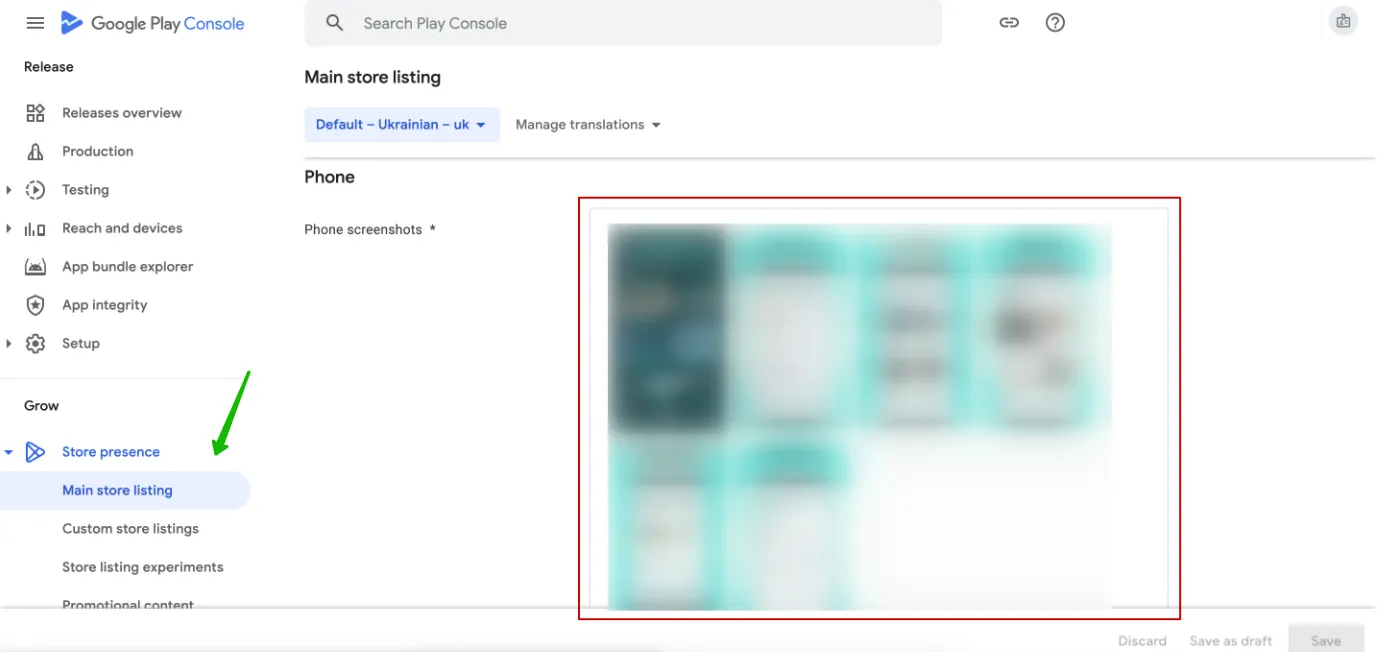The image size is (1378, 652).
Task: Open the help question mark icon
Action: click(x=1055, y=23)
